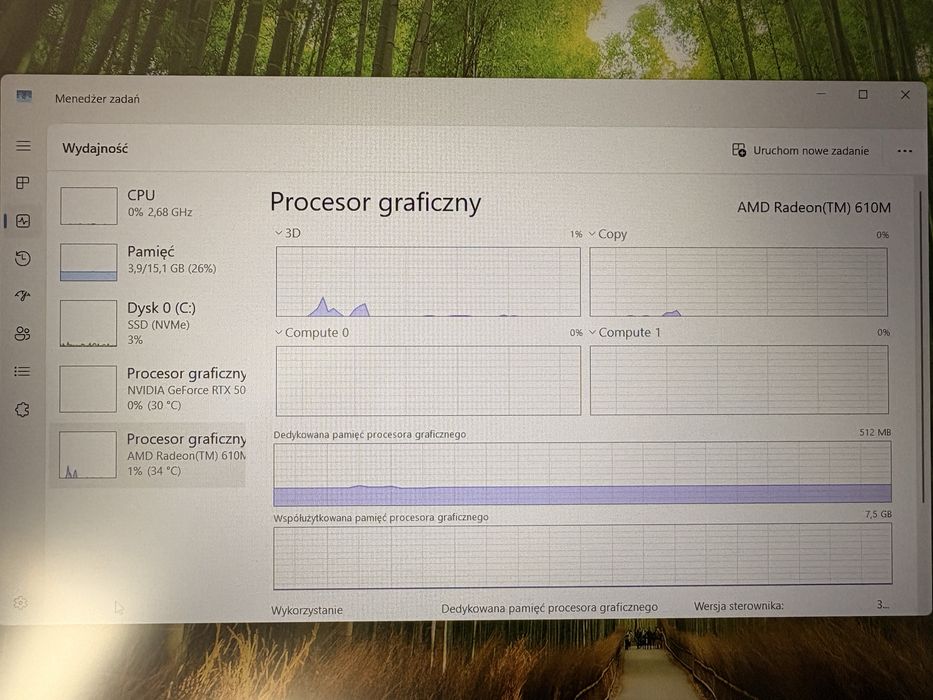Click the Task Manager app icon
The image size is (933, 700).
pyautogui.click(x=24, y=96)
